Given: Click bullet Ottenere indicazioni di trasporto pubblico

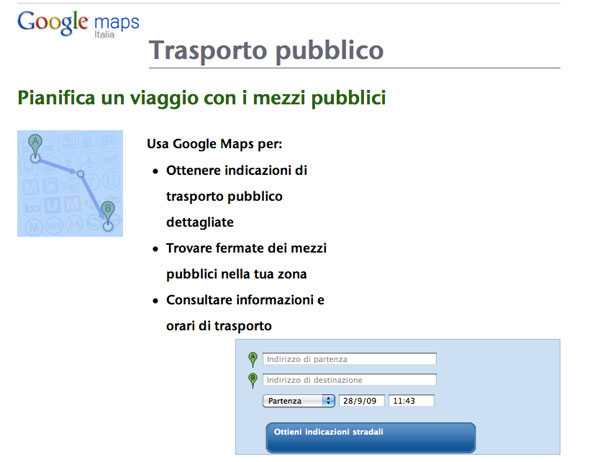Looking at the screenshot, I should pos(236,196).
